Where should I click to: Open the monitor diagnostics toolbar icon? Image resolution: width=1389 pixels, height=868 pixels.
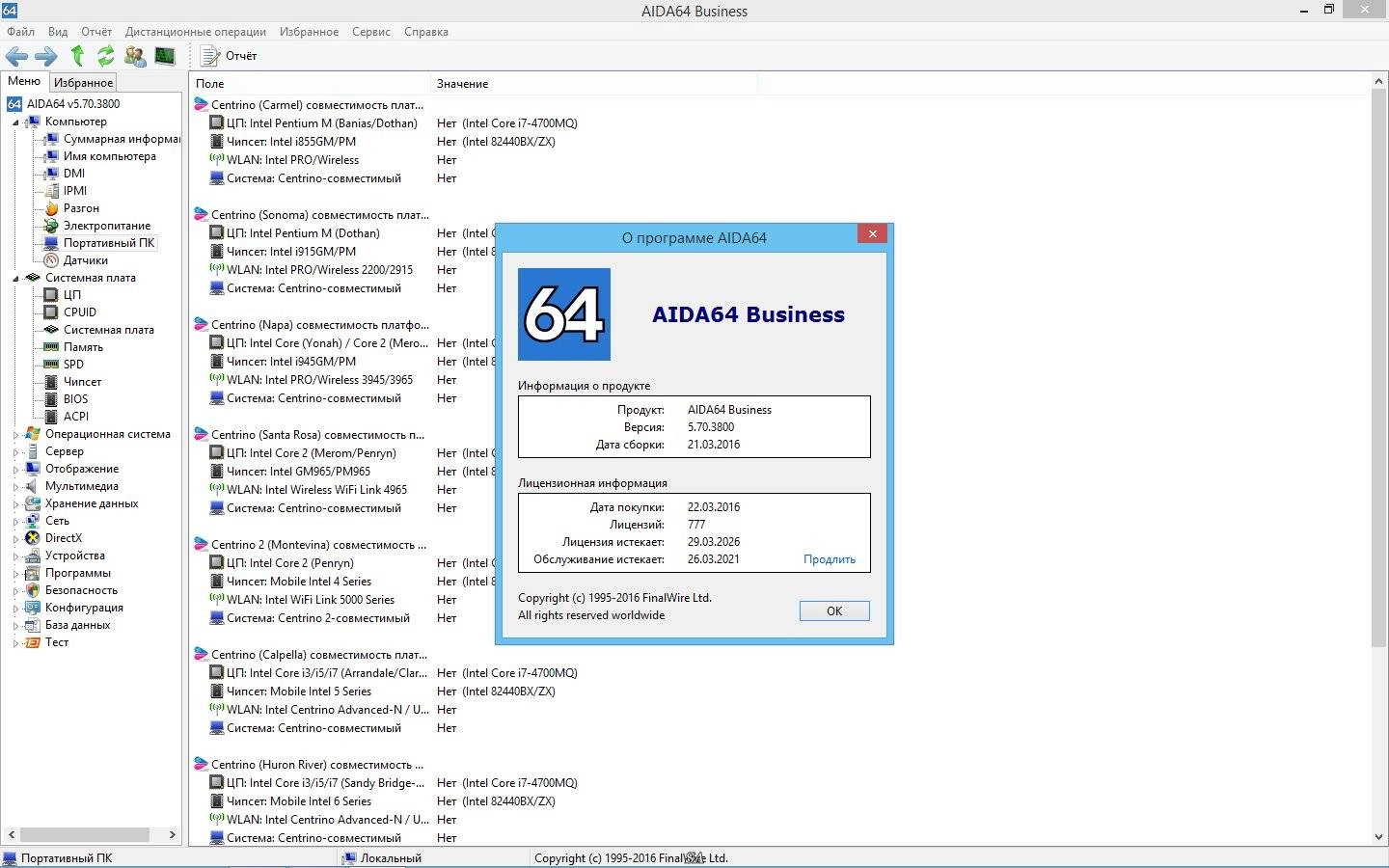(x=165, y=56)
